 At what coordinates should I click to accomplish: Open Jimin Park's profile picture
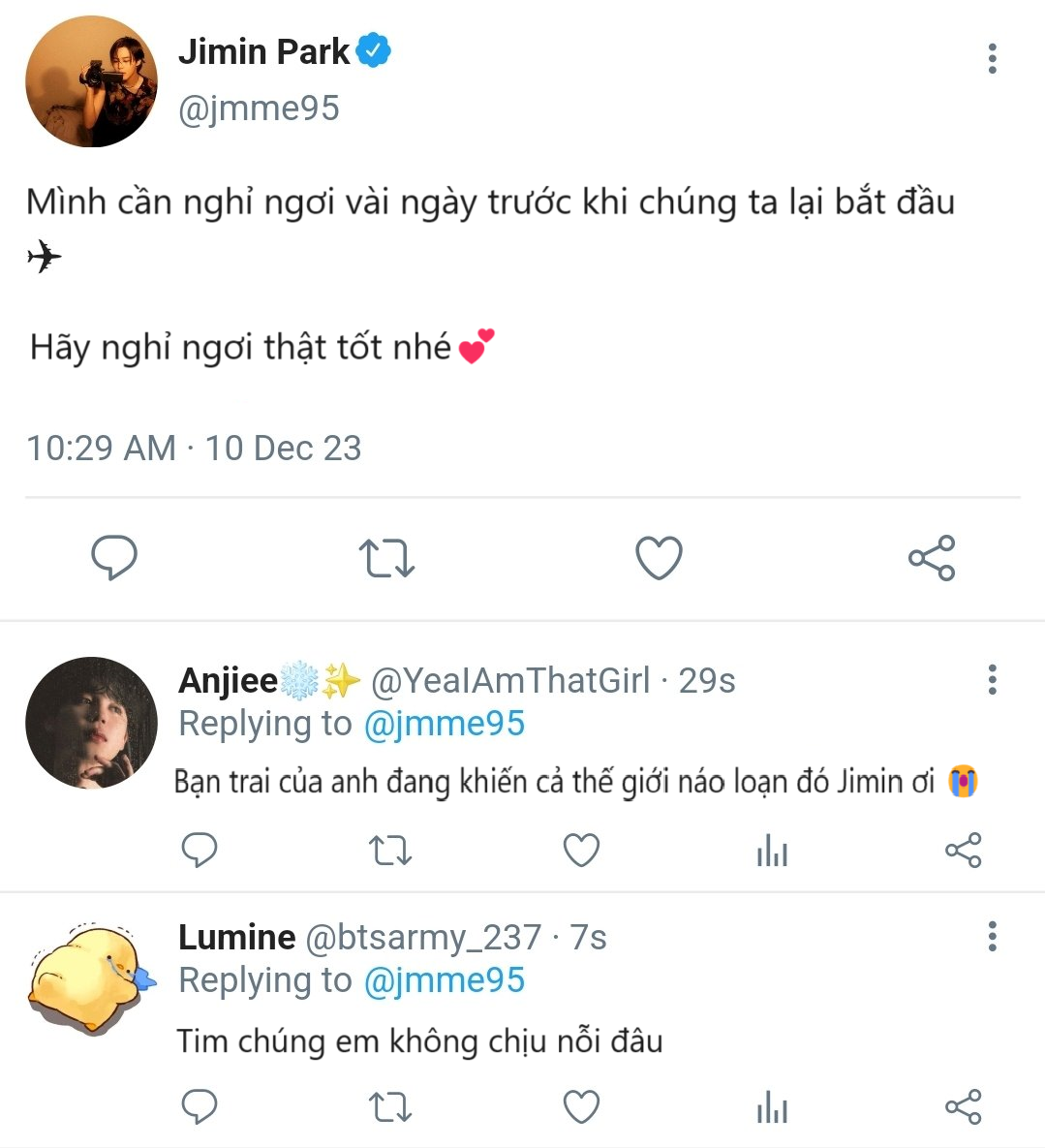[x=91, y=81]
